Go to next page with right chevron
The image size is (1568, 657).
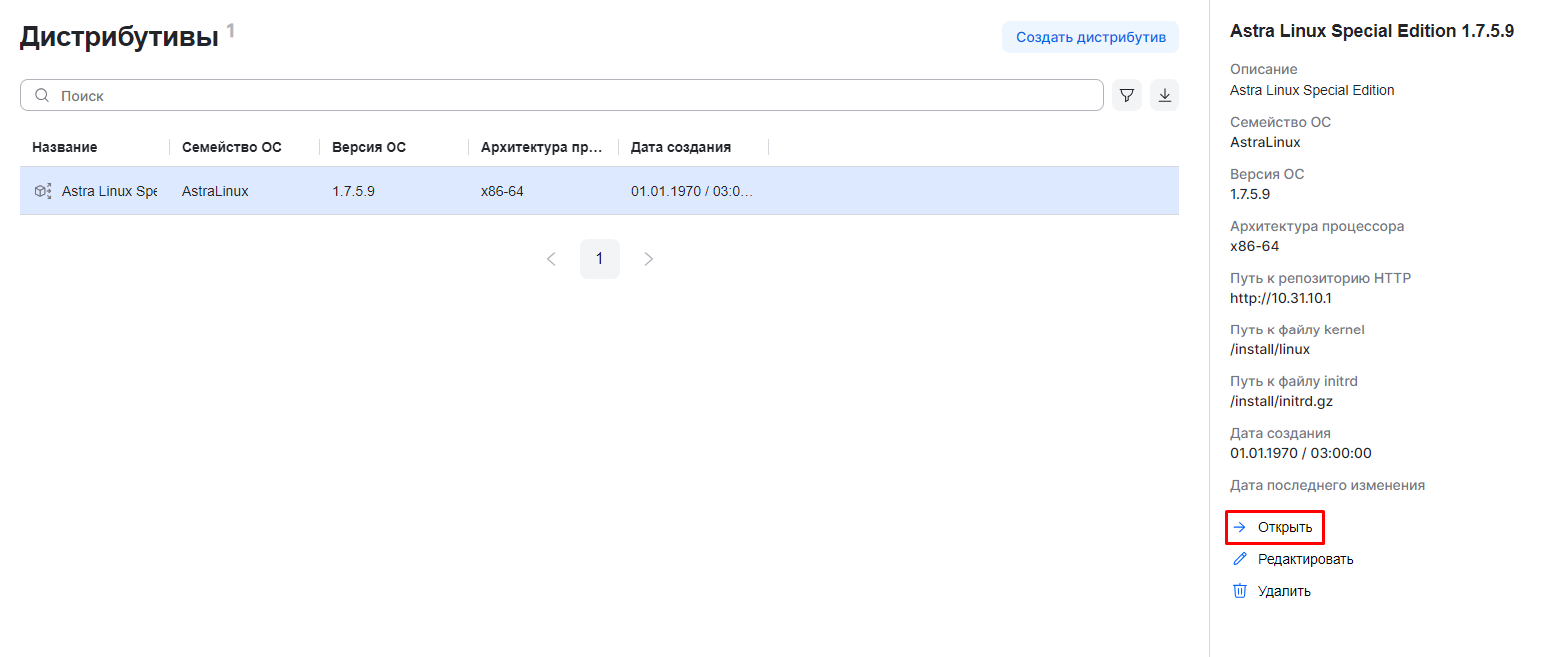point(649,259)
